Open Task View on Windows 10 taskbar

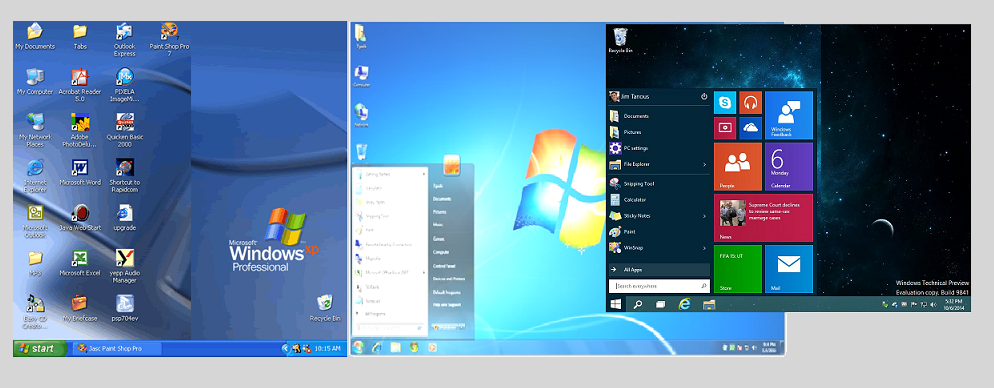pos(661,304)
